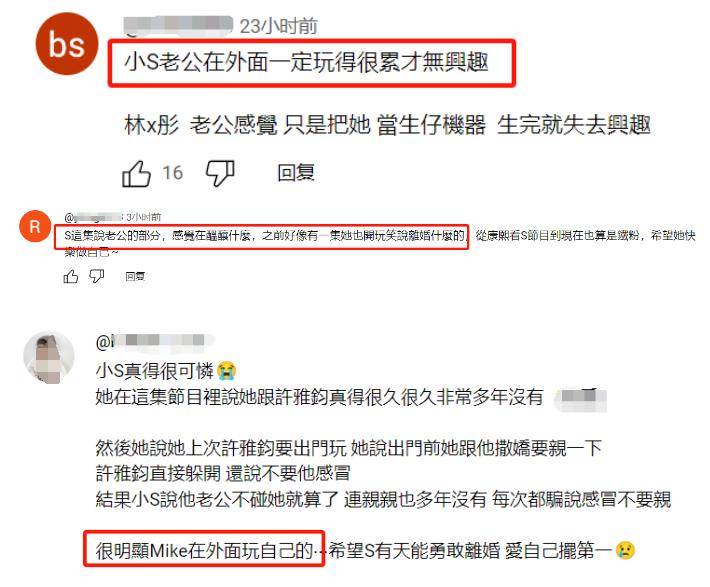Click the sad emoji after 愛自己擺第一
Image resolution: width=710 pixels, height=587 pixels.
point(625,550)
